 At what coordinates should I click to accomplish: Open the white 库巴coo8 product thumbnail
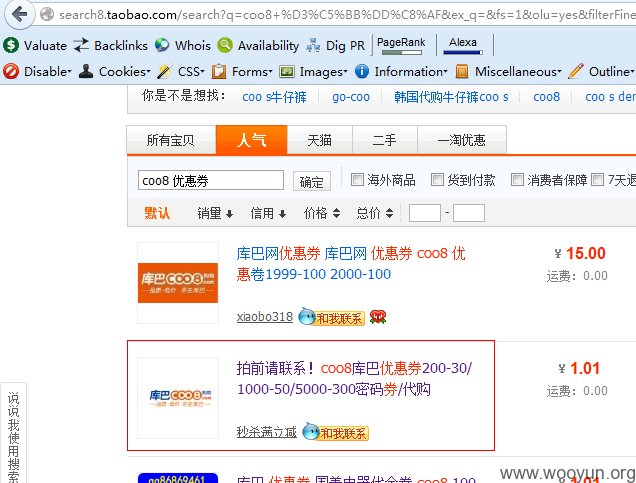click(x=178, y=398)
